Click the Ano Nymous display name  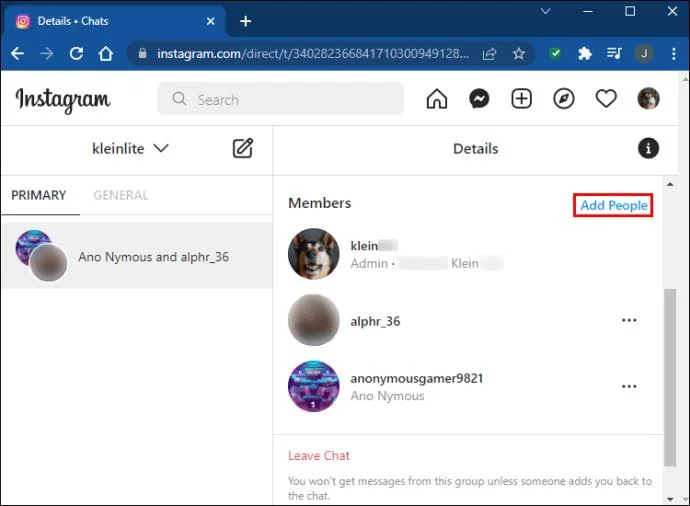click(387, 396)
